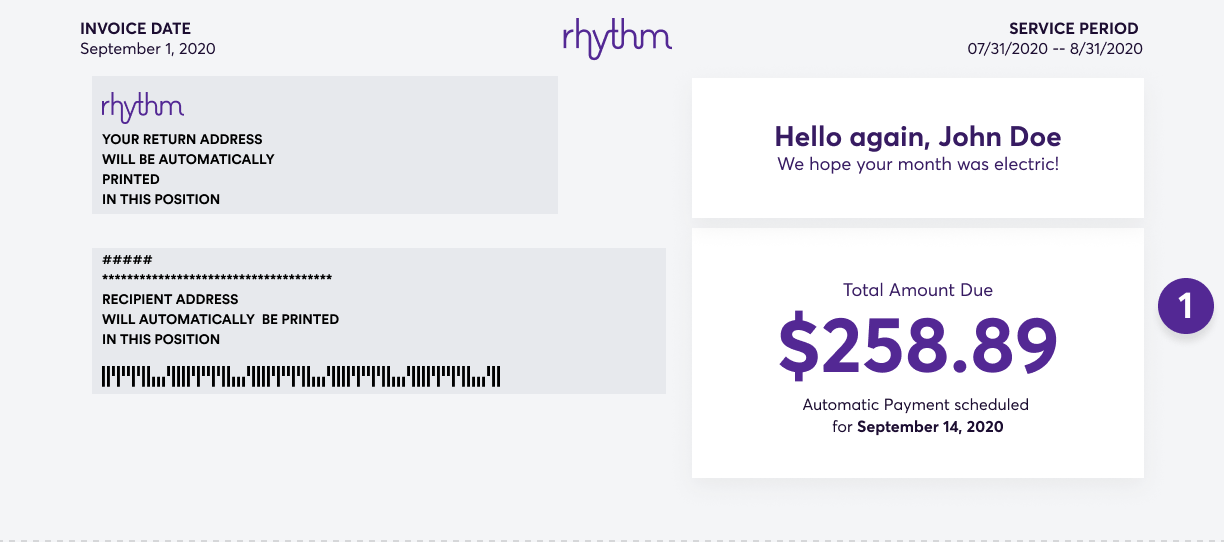Click the September 1, 2020 invoice date
Image resolution: width=1224 pixels, height=542 pixels.
[x=147, y=48]
